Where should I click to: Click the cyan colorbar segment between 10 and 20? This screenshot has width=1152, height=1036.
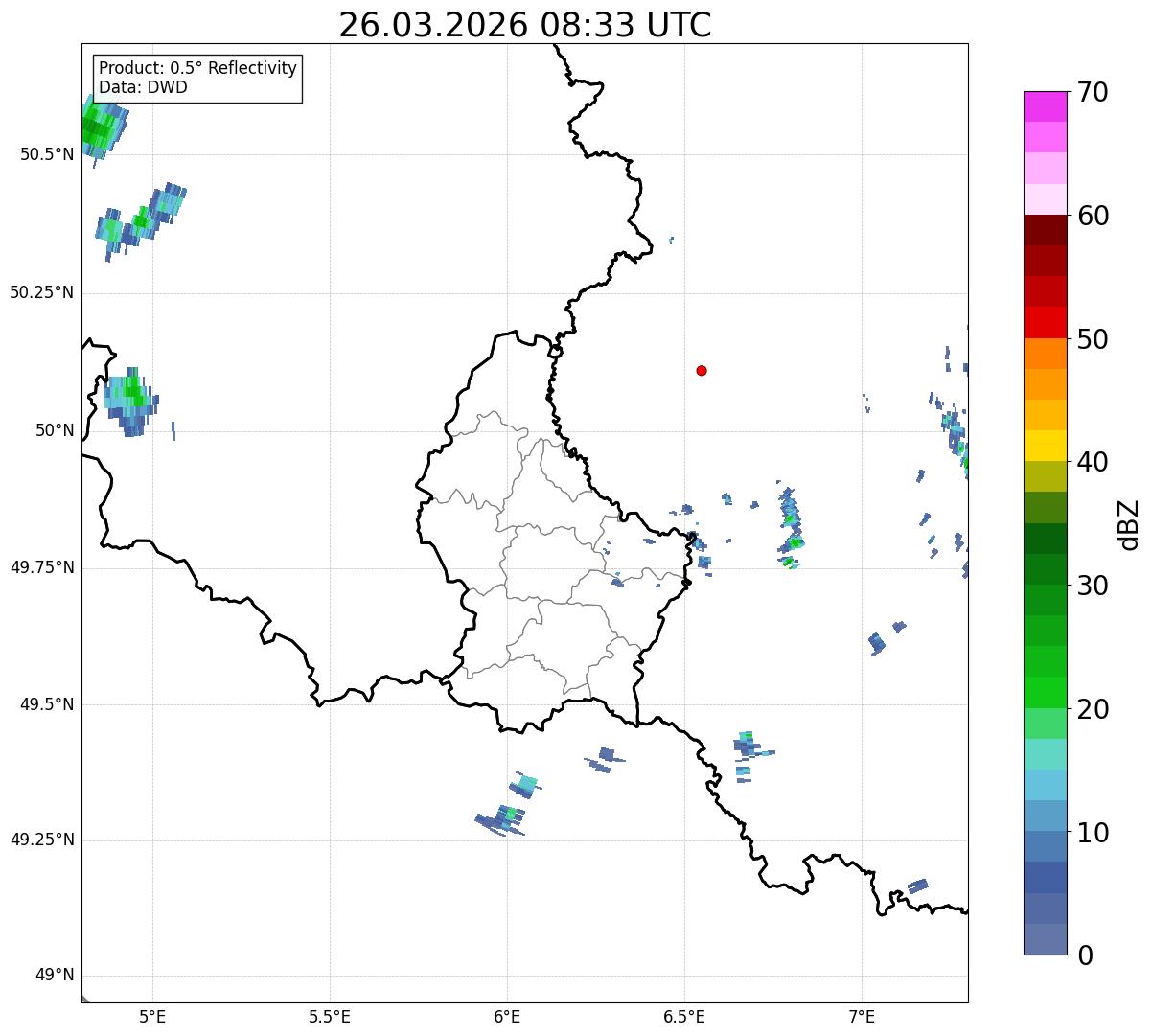[1046, 785]
